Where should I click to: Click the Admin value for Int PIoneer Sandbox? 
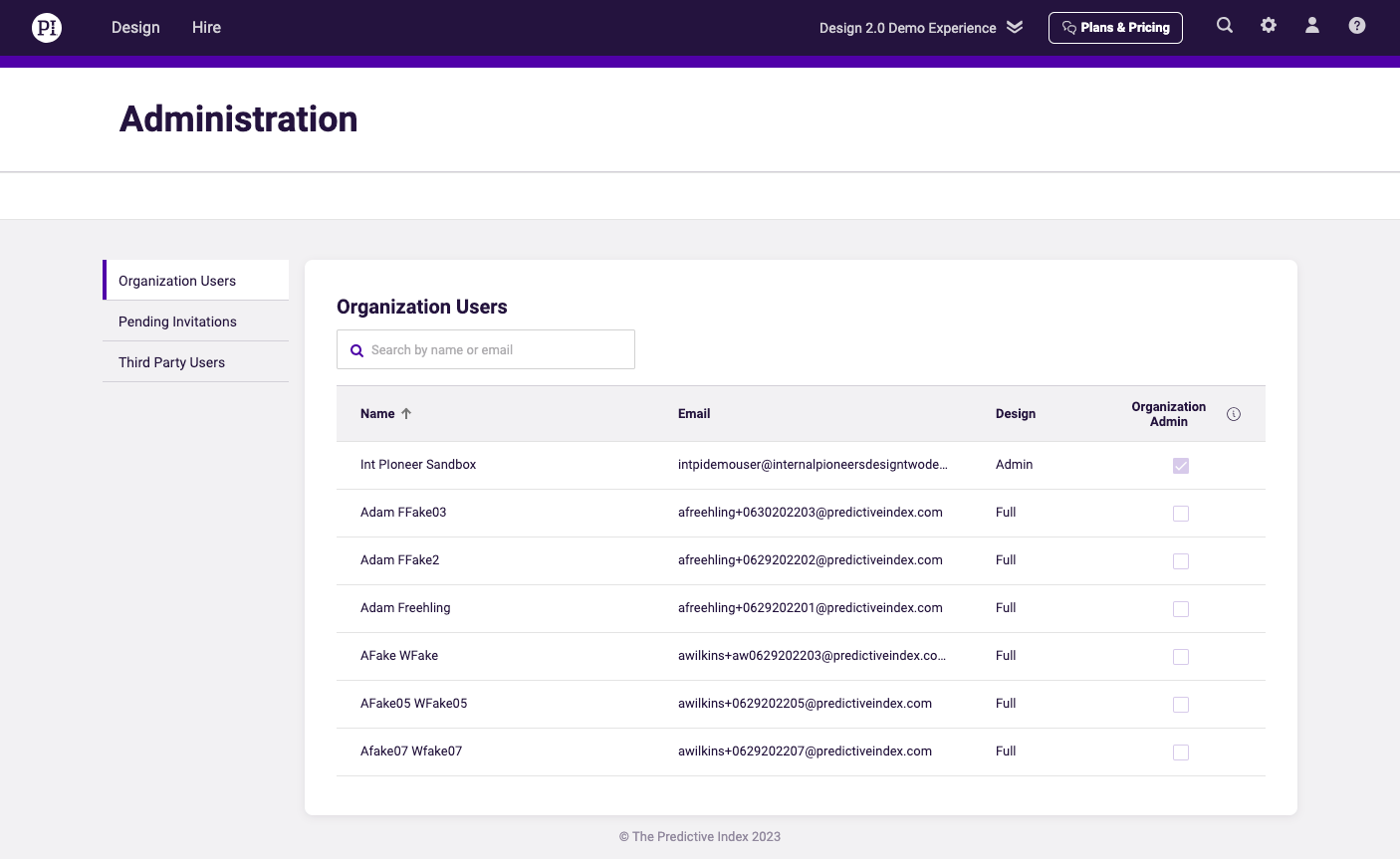point(1014,465)
